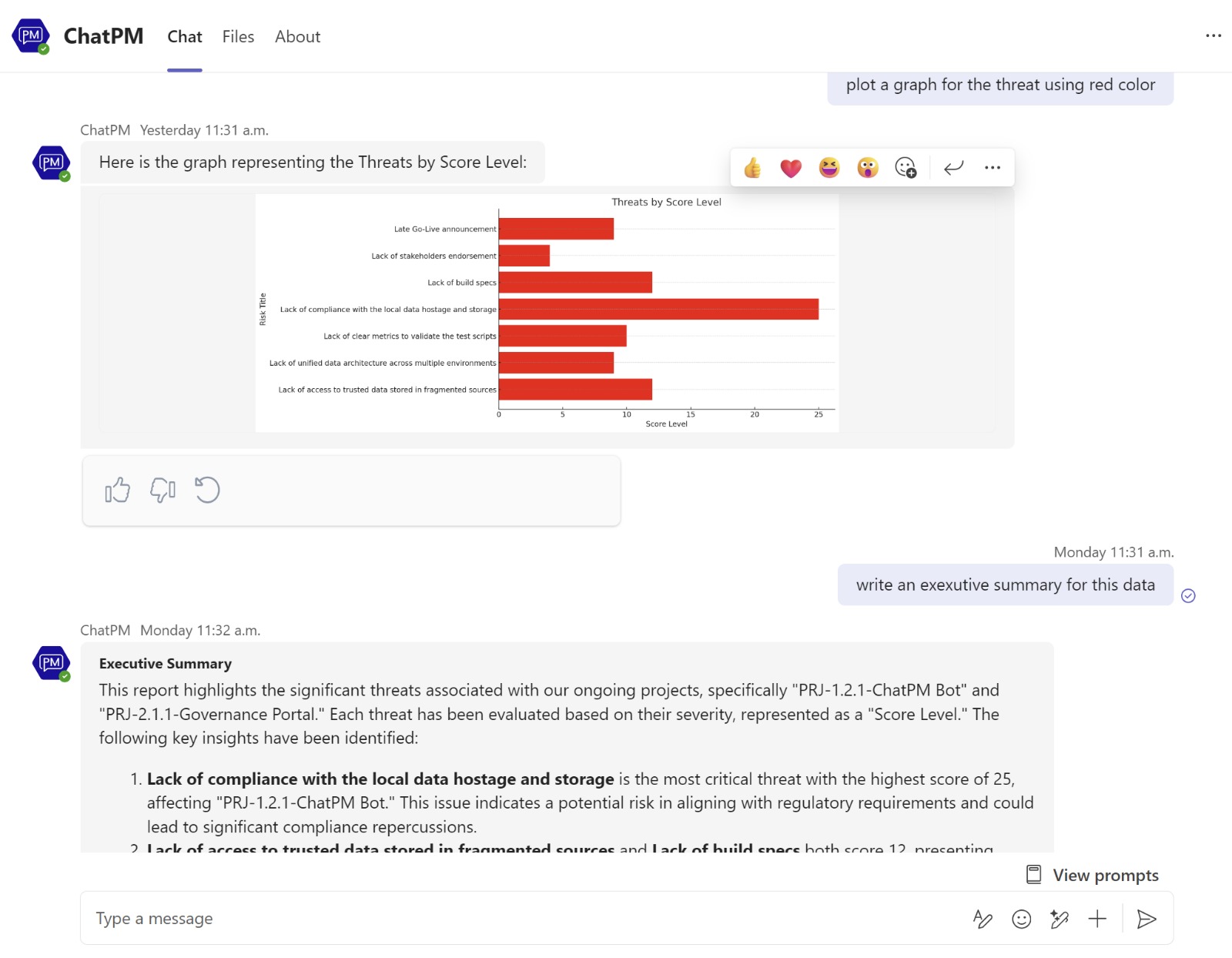Send the message
Viewport: 1232px width, 958px height.
[x=1147, y=919]
